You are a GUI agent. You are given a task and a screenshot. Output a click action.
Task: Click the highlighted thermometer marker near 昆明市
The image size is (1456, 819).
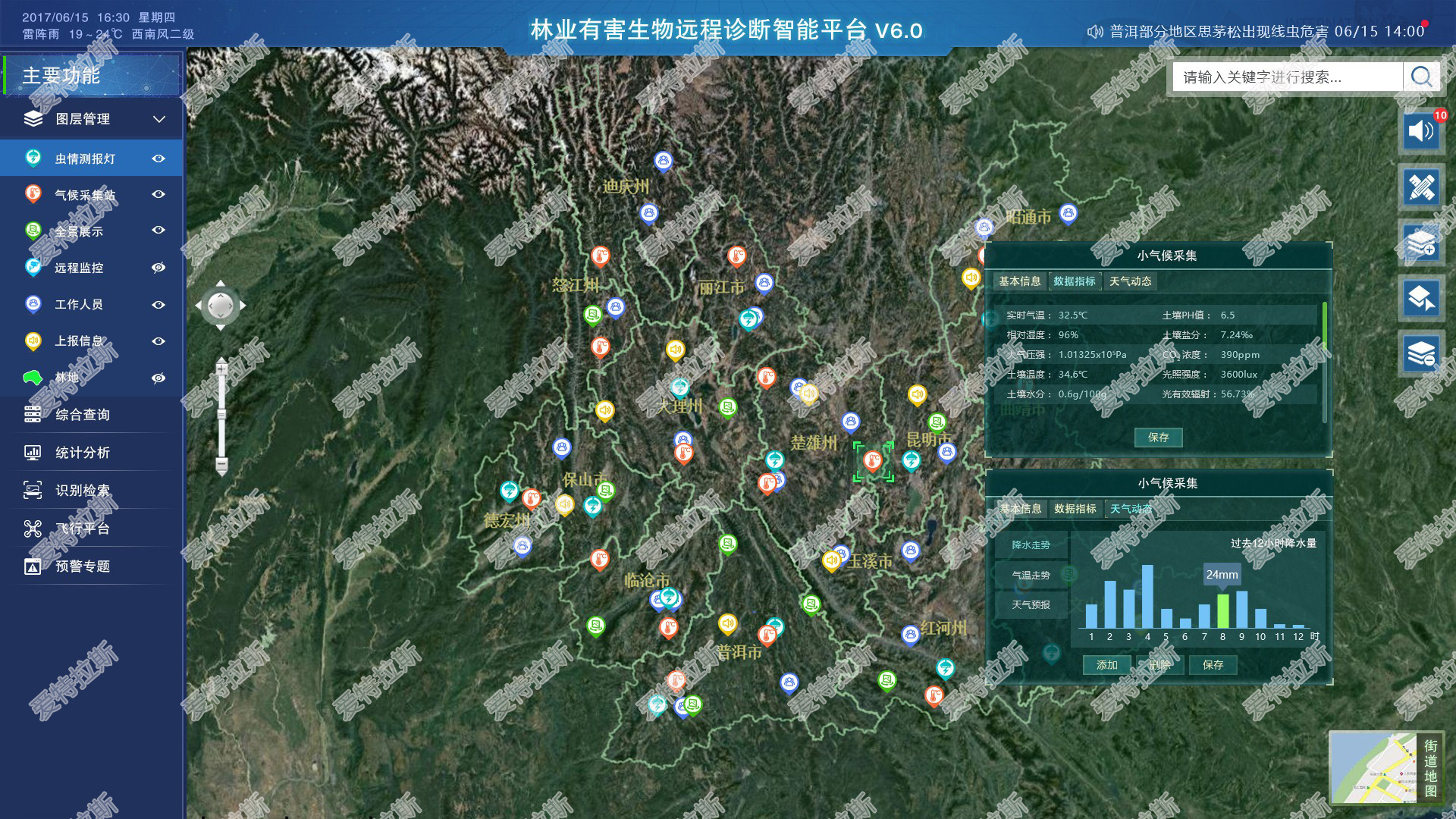point(873,461)
